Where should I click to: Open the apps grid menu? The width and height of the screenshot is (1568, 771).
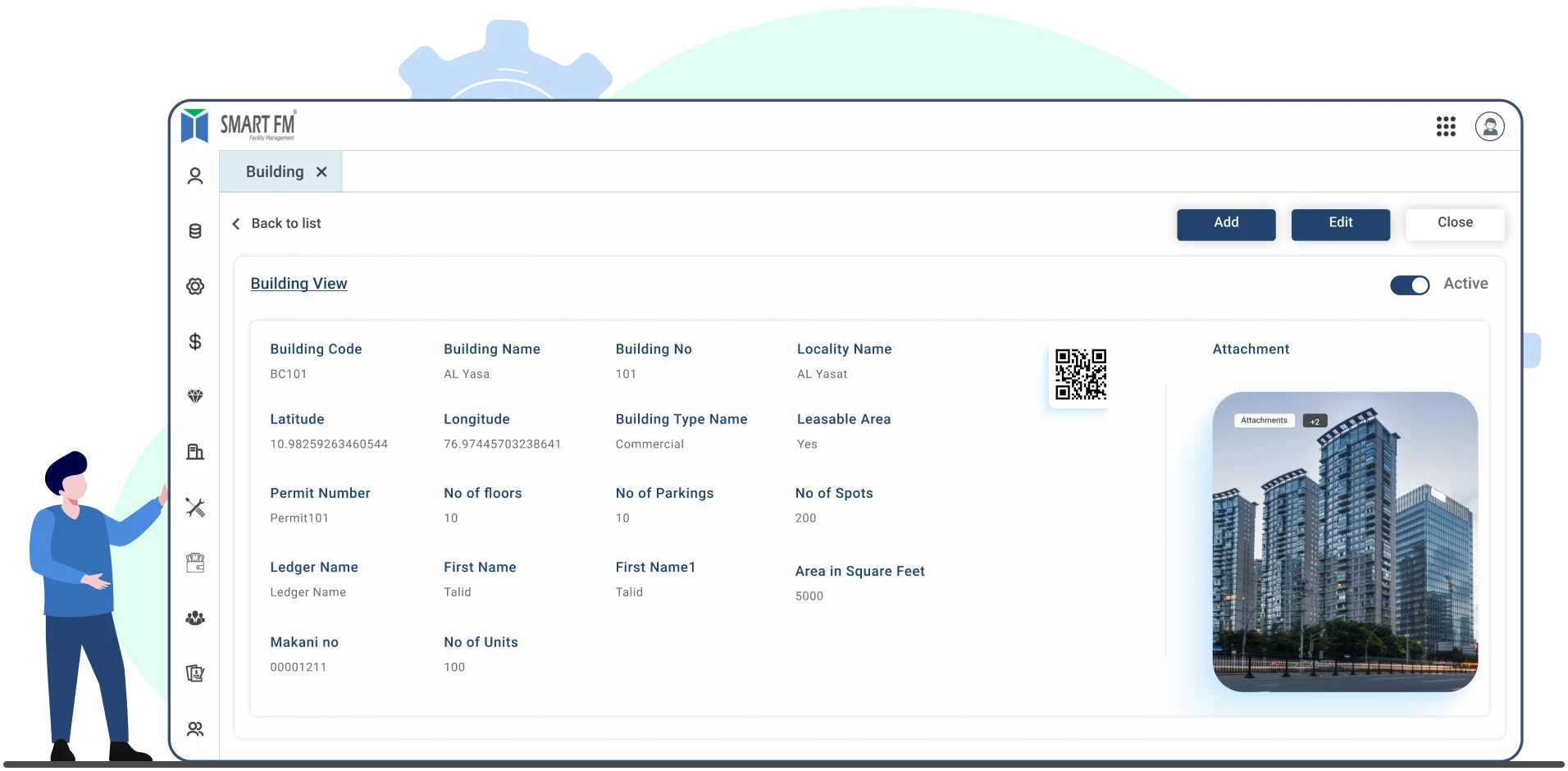1446,126
